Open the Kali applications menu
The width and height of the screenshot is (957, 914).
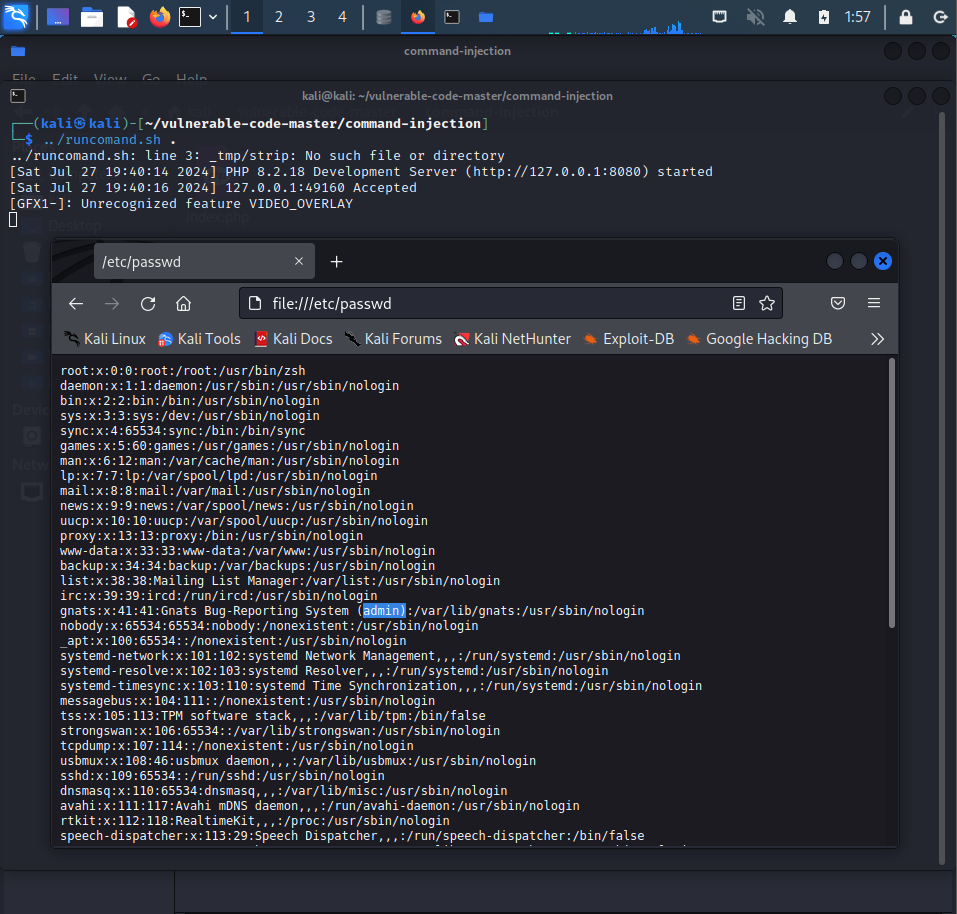(x=17, y=17)
